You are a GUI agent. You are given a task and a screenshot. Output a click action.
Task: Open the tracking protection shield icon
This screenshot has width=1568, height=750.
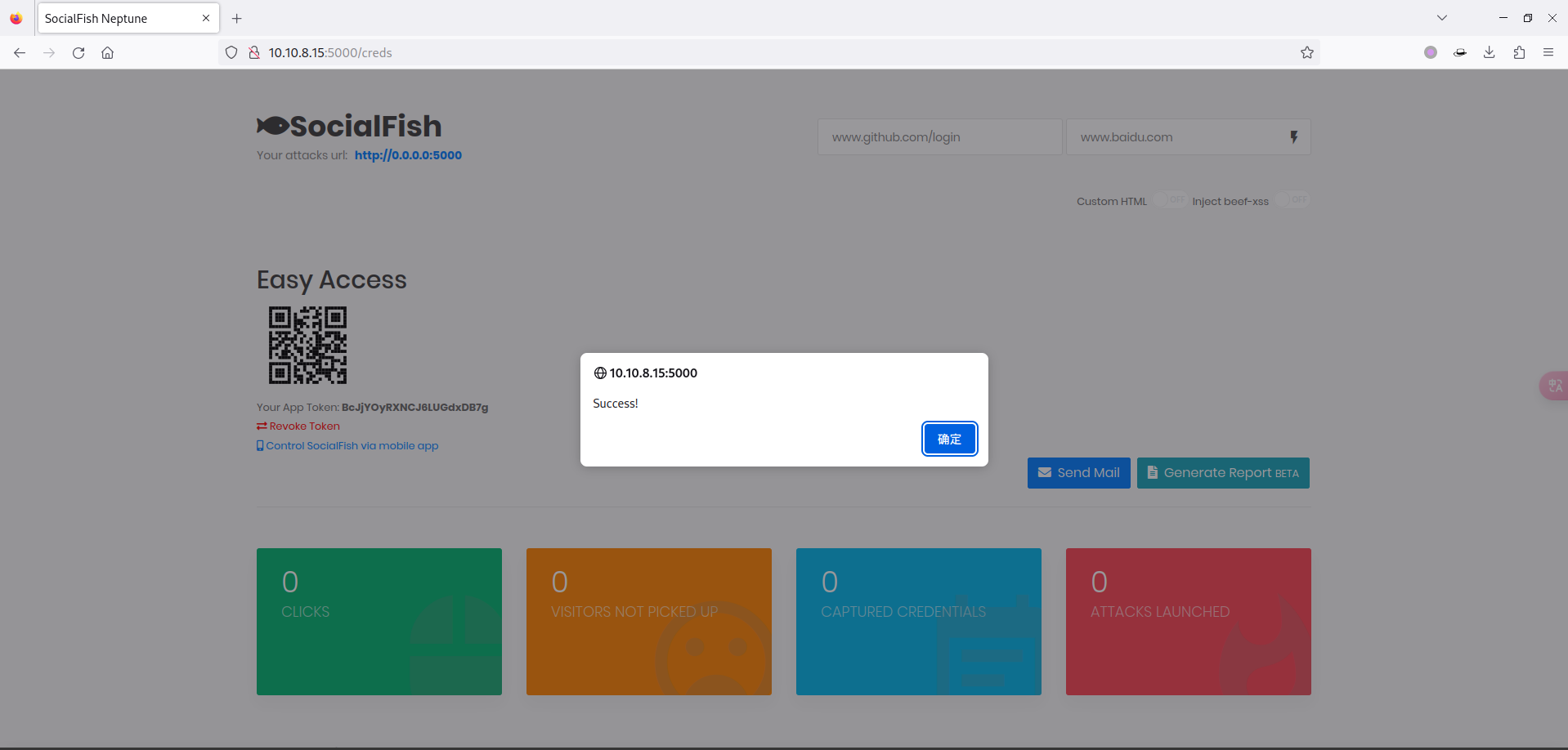point(231,52)
